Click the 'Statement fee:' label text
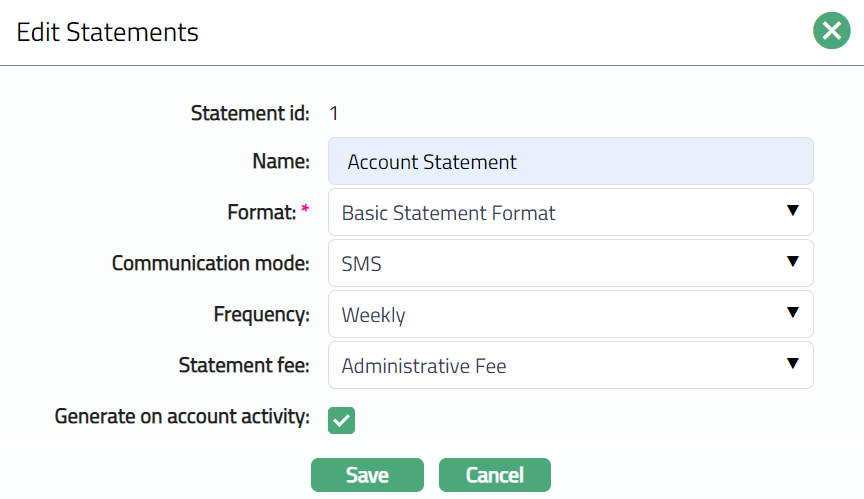 tap(245, 365)
